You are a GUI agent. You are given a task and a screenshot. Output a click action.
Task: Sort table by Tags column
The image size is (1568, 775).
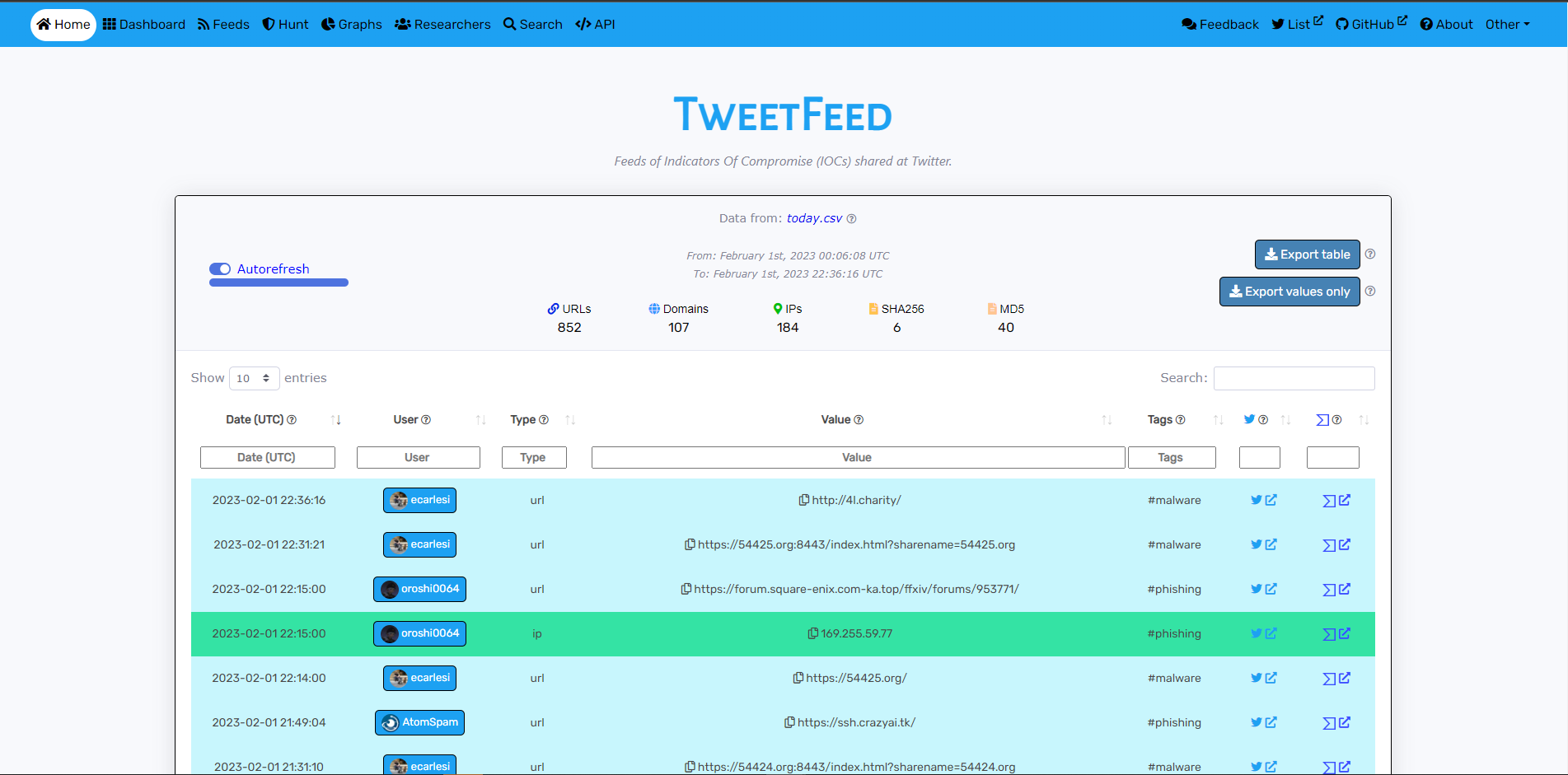(1218, 420)
